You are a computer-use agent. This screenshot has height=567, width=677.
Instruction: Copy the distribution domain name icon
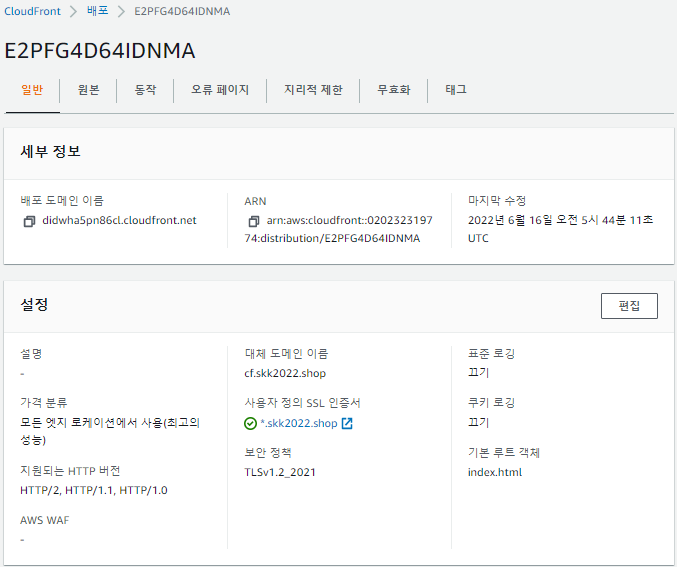[x=29, y=222]
